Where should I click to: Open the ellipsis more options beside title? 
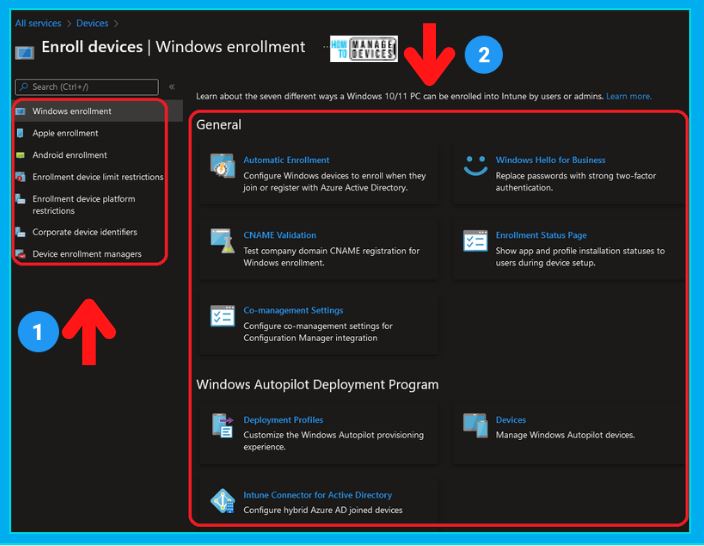(326, 47)
